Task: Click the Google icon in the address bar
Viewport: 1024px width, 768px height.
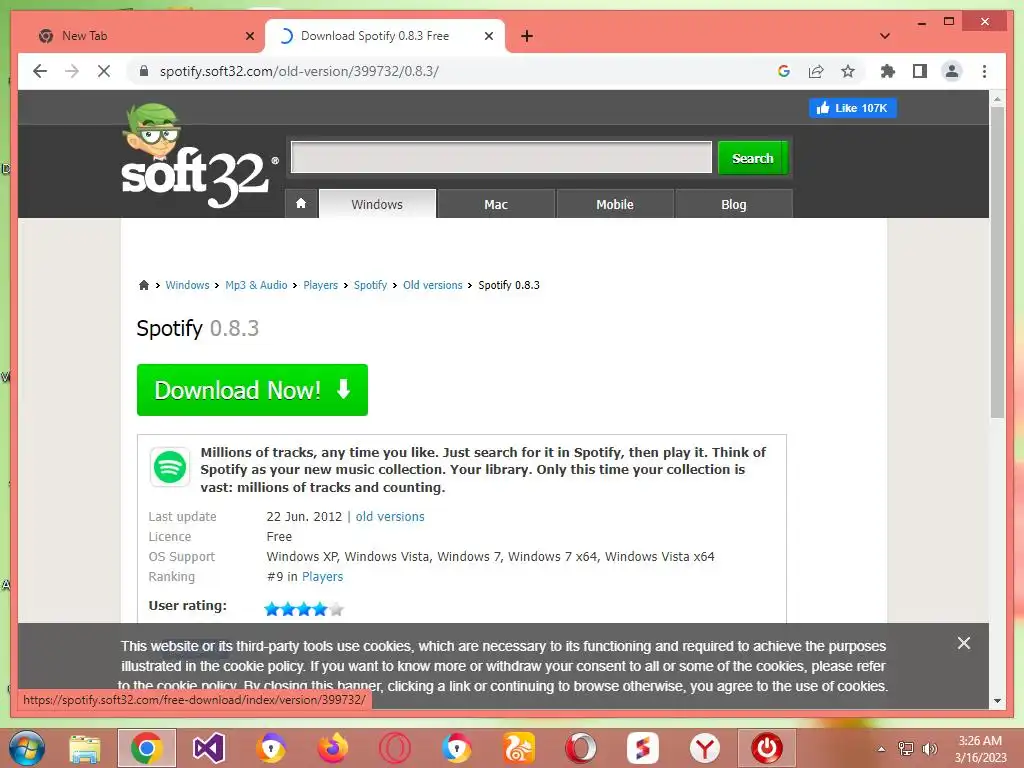Action: pyautogui.click(x=784, y=71)
